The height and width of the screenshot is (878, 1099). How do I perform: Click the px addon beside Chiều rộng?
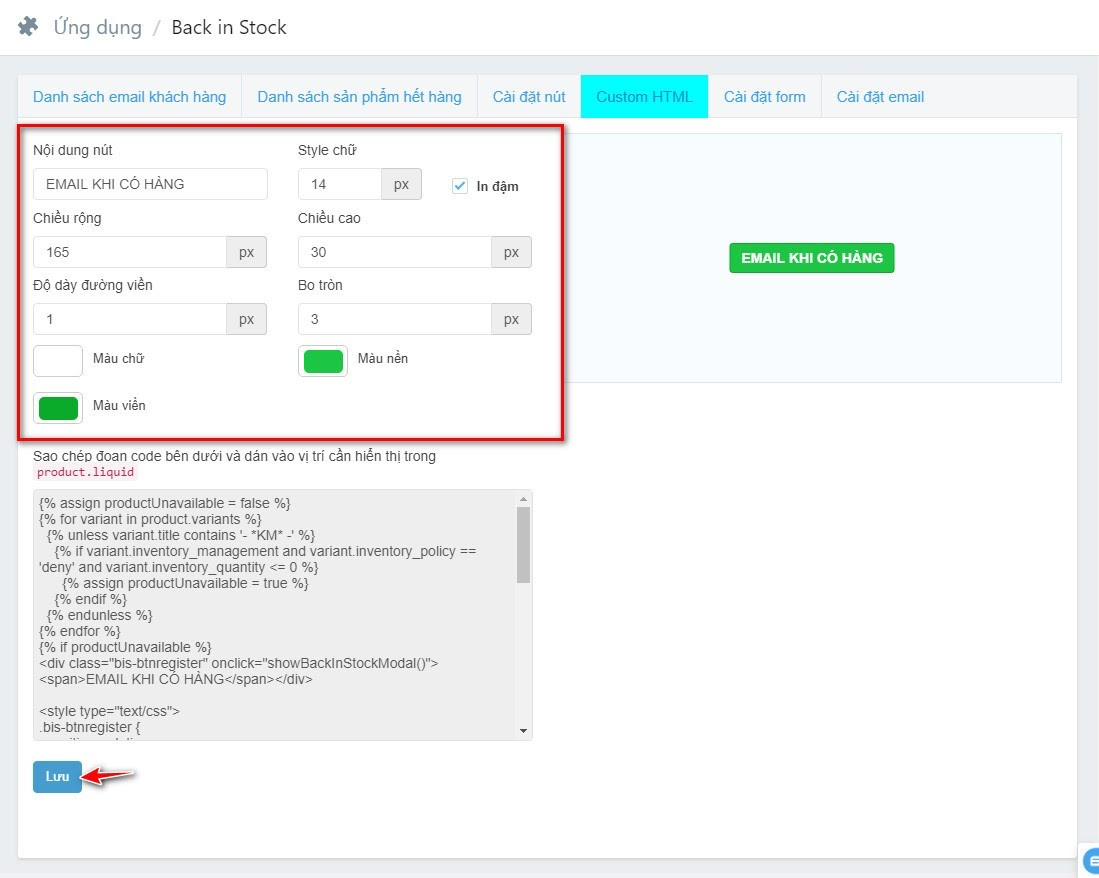click(247, 252)
